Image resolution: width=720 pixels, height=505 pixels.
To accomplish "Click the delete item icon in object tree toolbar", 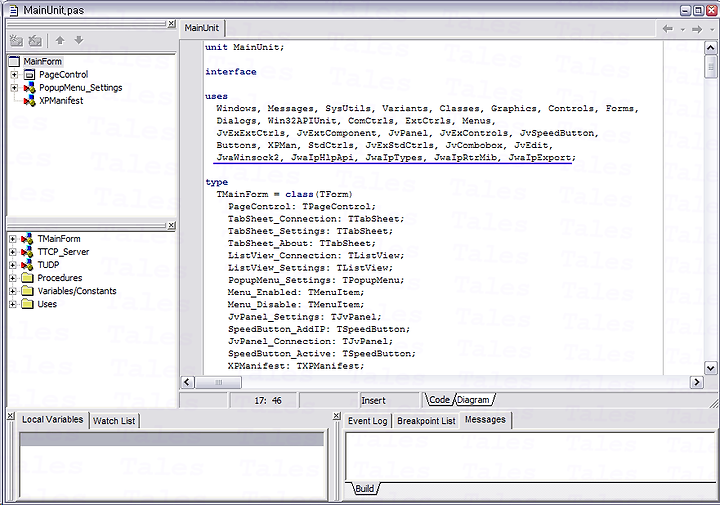I will coord(35,40).
